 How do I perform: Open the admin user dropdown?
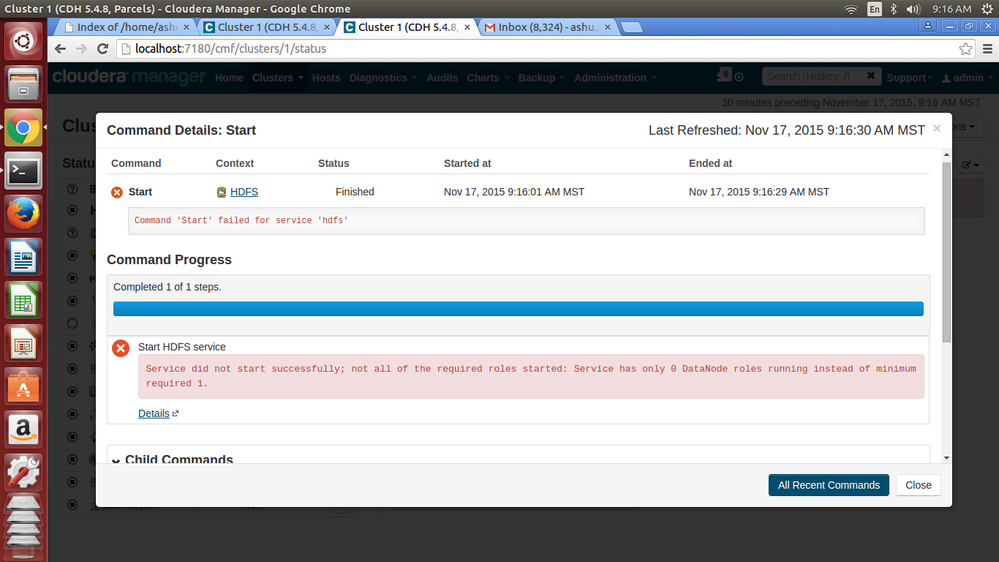[967, 78]
